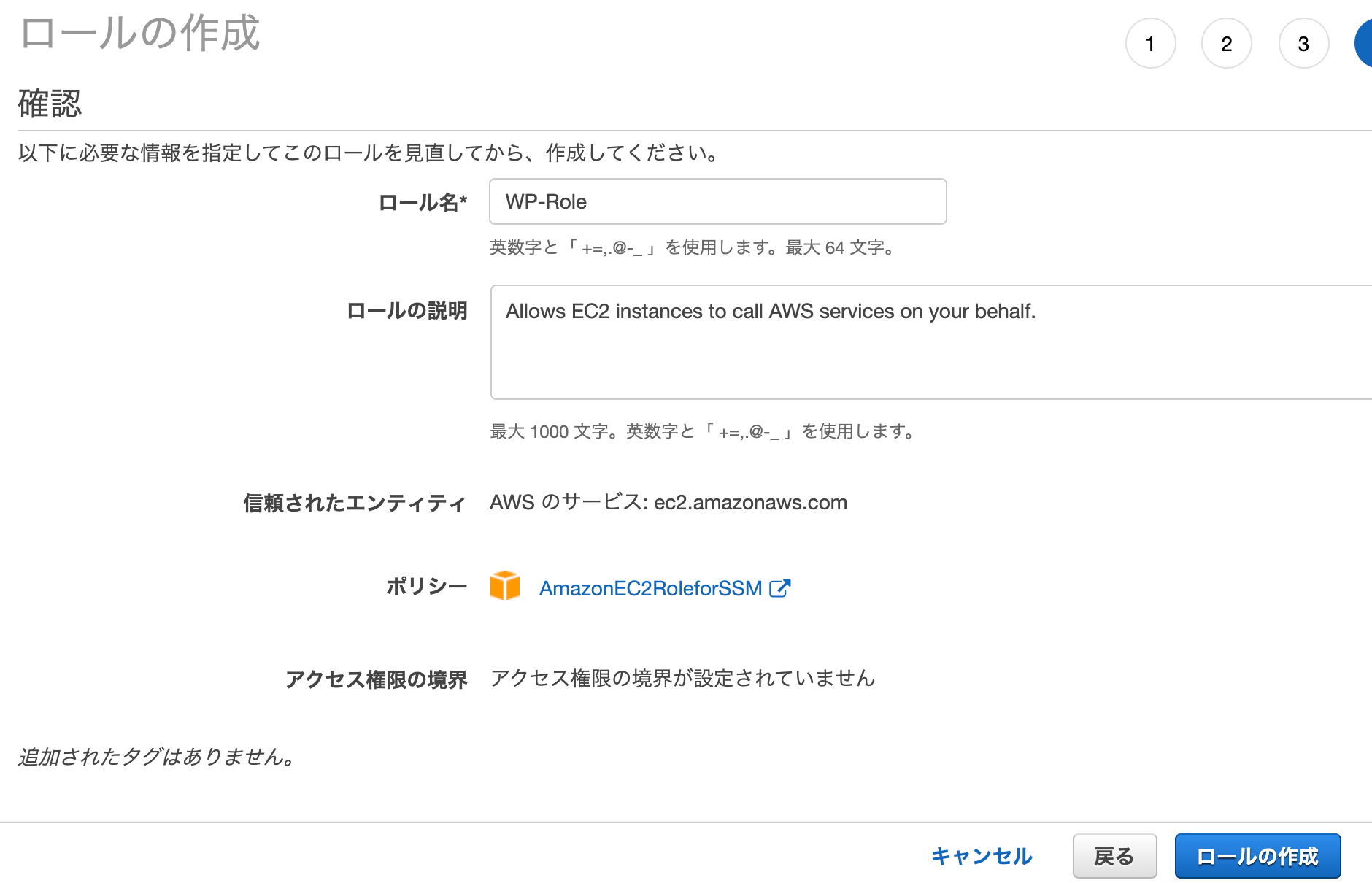Viewport: 1372px width, 883px height.
Task: Focus the ロール名 input field
Action: (x=718, y=201)
